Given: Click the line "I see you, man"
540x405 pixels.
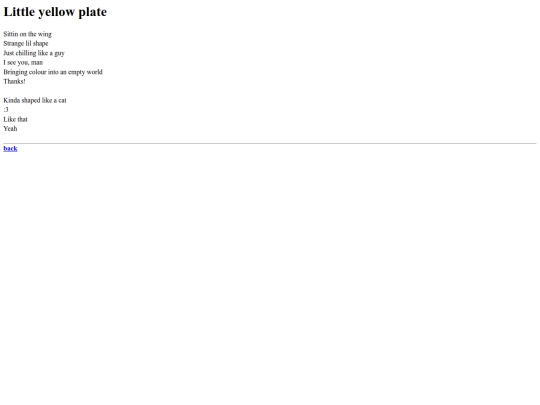Looking at the screenshot, I should click(23, 62).
